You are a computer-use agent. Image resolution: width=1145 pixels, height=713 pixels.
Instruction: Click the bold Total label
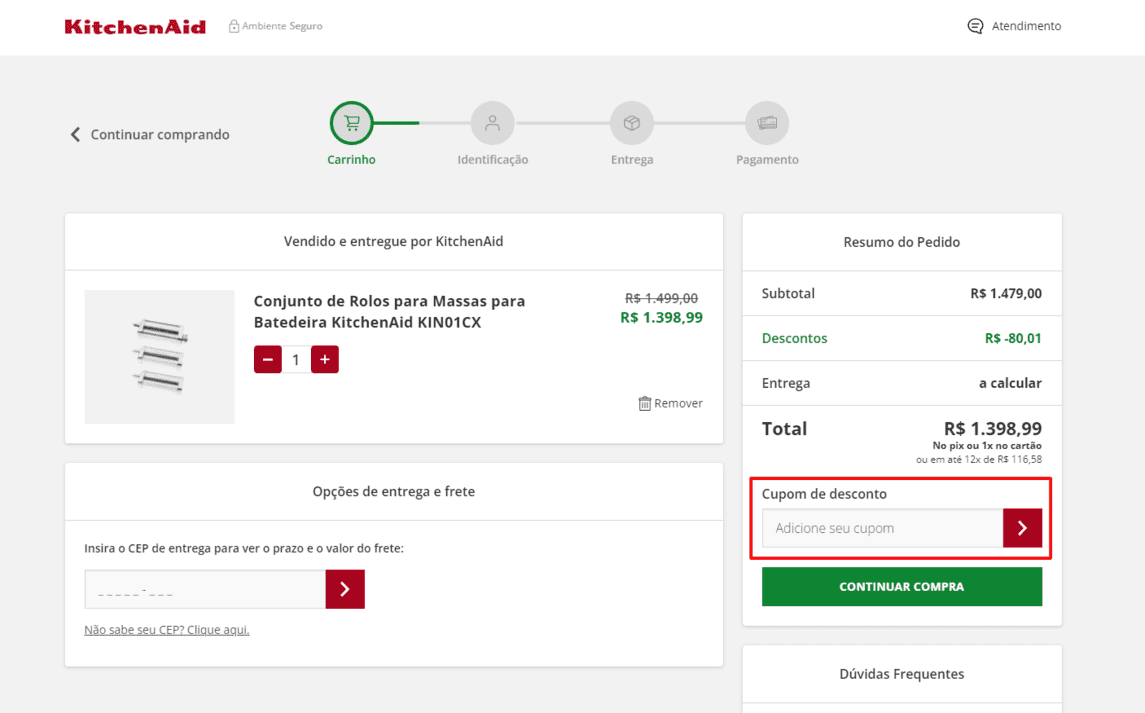pos(784,429)
